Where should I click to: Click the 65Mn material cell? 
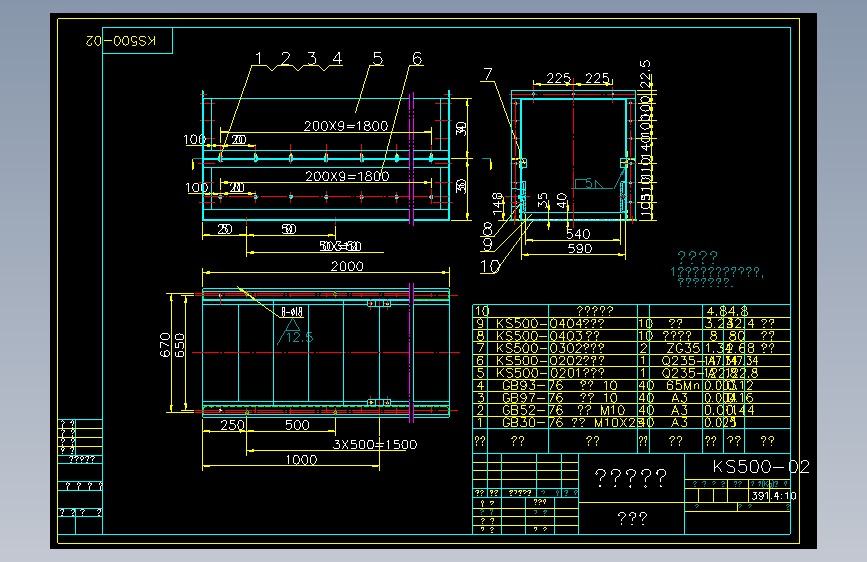point(683,386)
